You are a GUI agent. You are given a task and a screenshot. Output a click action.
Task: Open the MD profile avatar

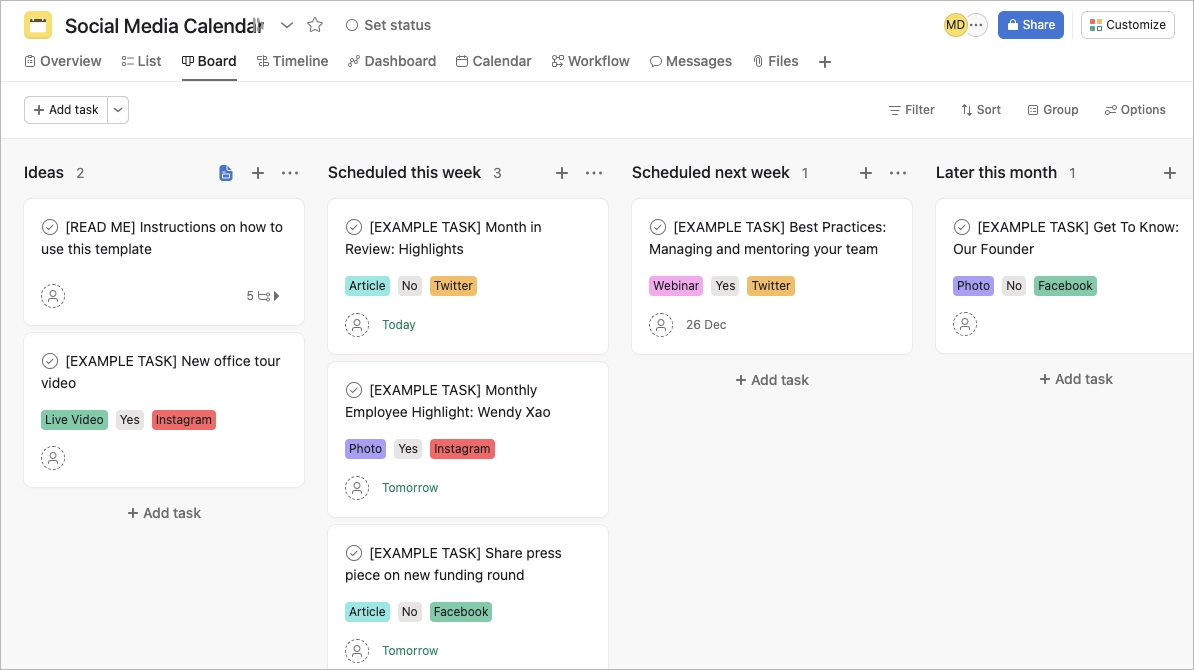[956, 24]
